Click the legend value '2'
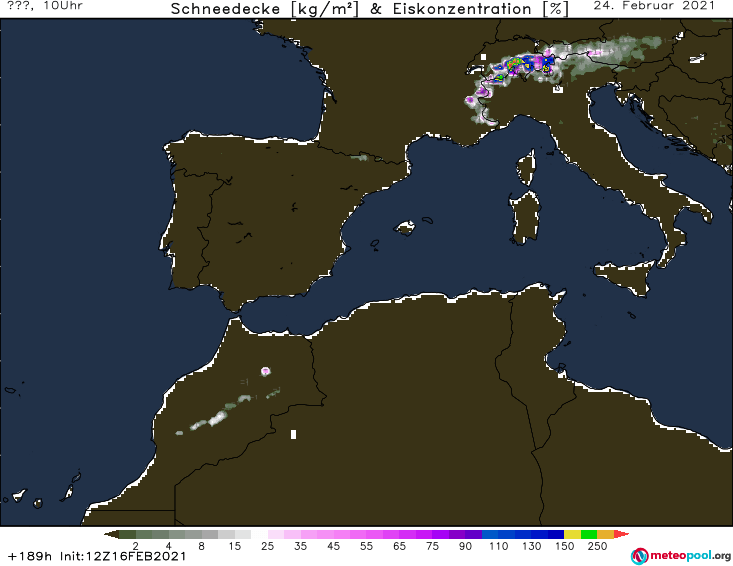 click(x=136, y=546)
